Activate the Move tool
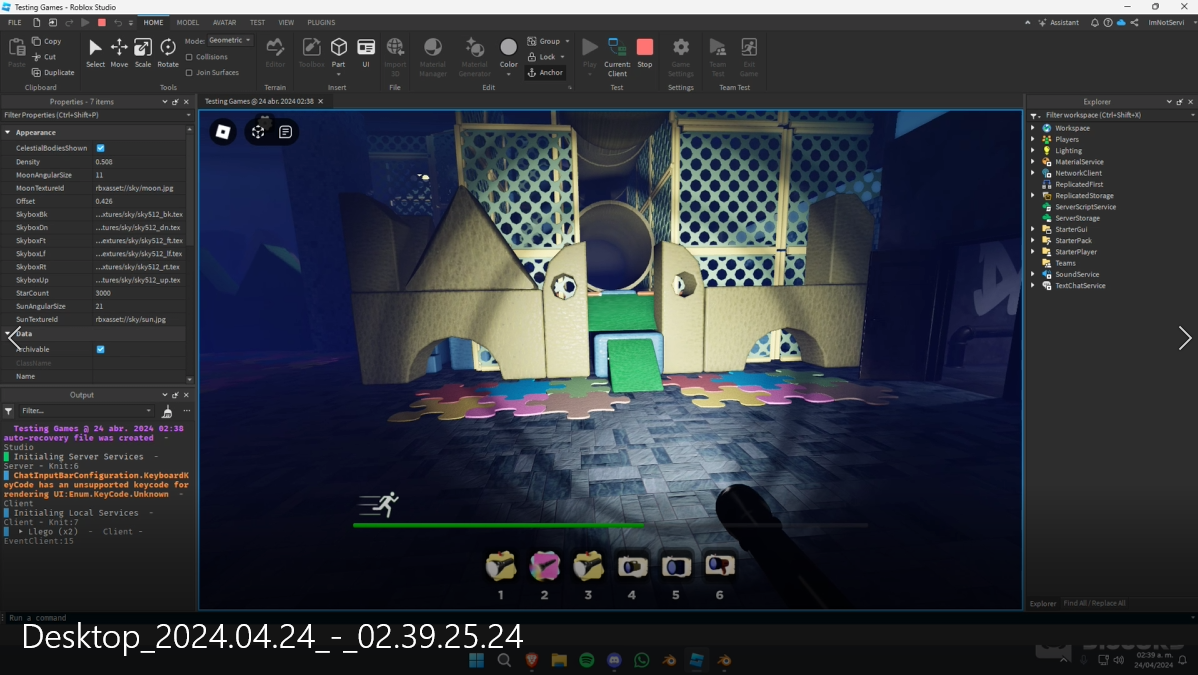Viewport: 1198px width, 675px height. coord(119,54)
